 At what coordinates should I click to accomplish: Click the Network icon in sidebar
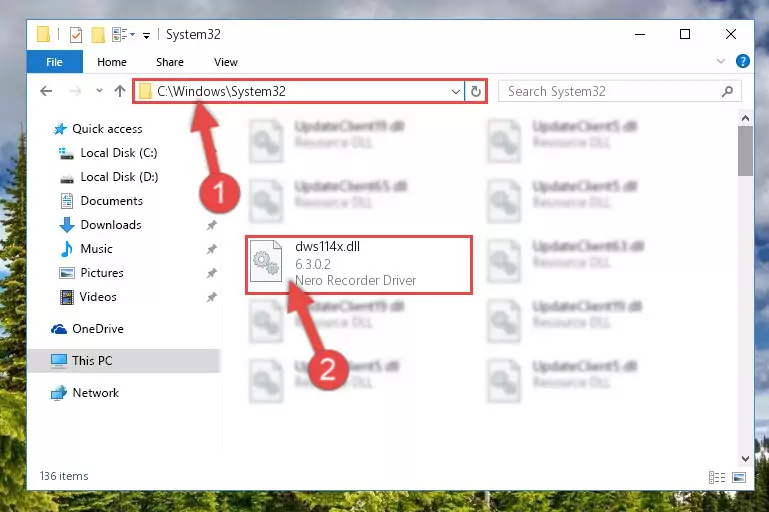pyautogui.click(x=59, y=393)
